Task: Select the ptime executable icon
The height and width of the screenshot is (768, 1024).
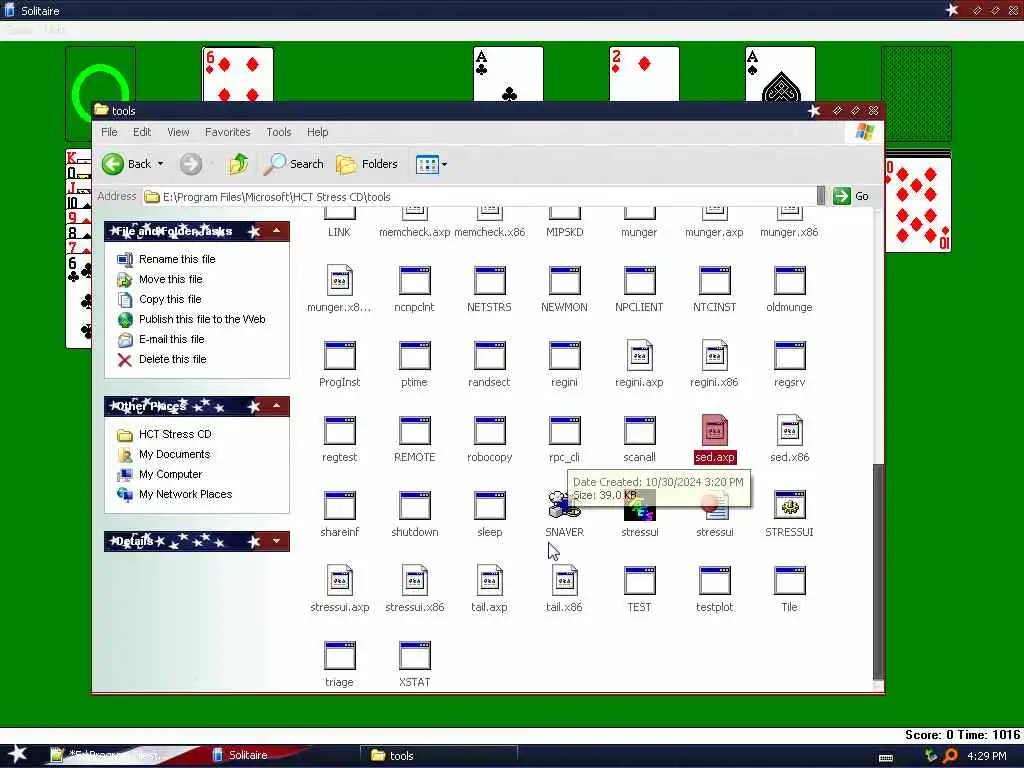Action: 414,356
